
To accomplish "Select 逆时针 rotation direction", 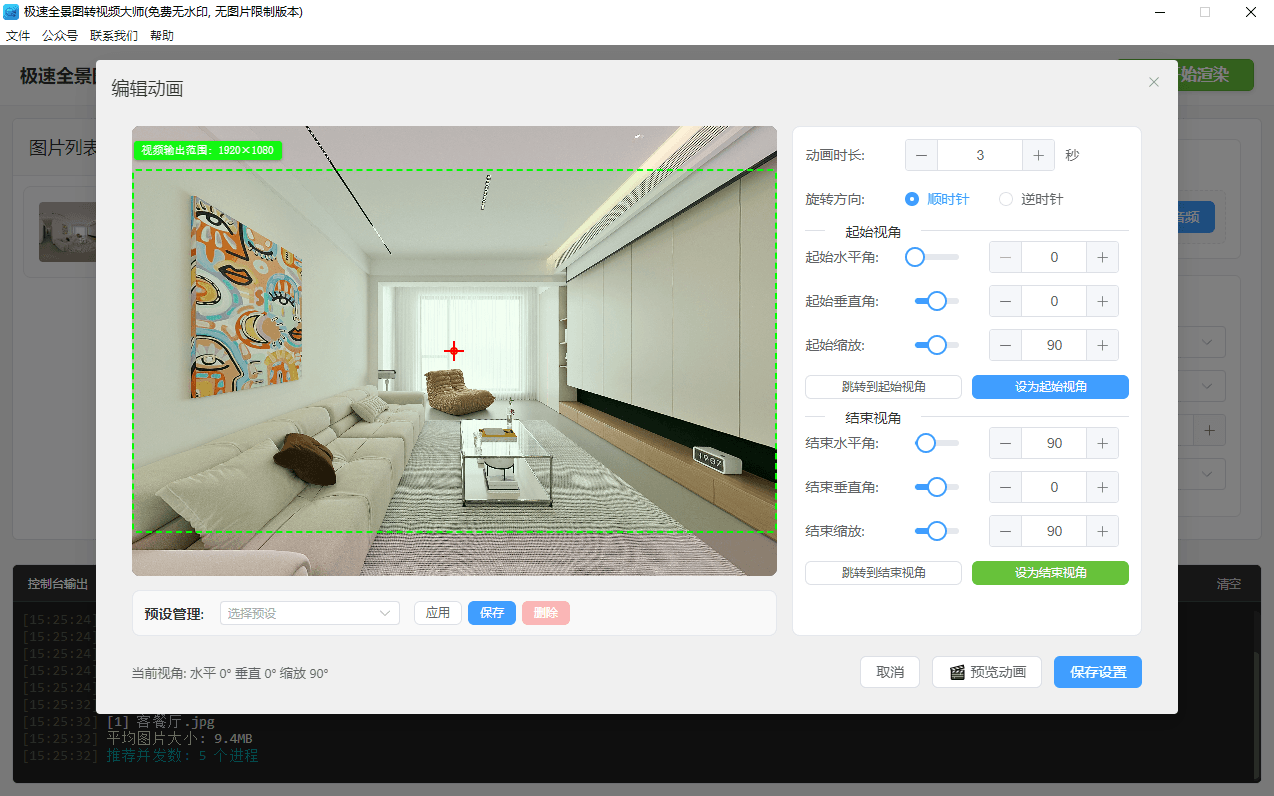I will click(1006, 199).
